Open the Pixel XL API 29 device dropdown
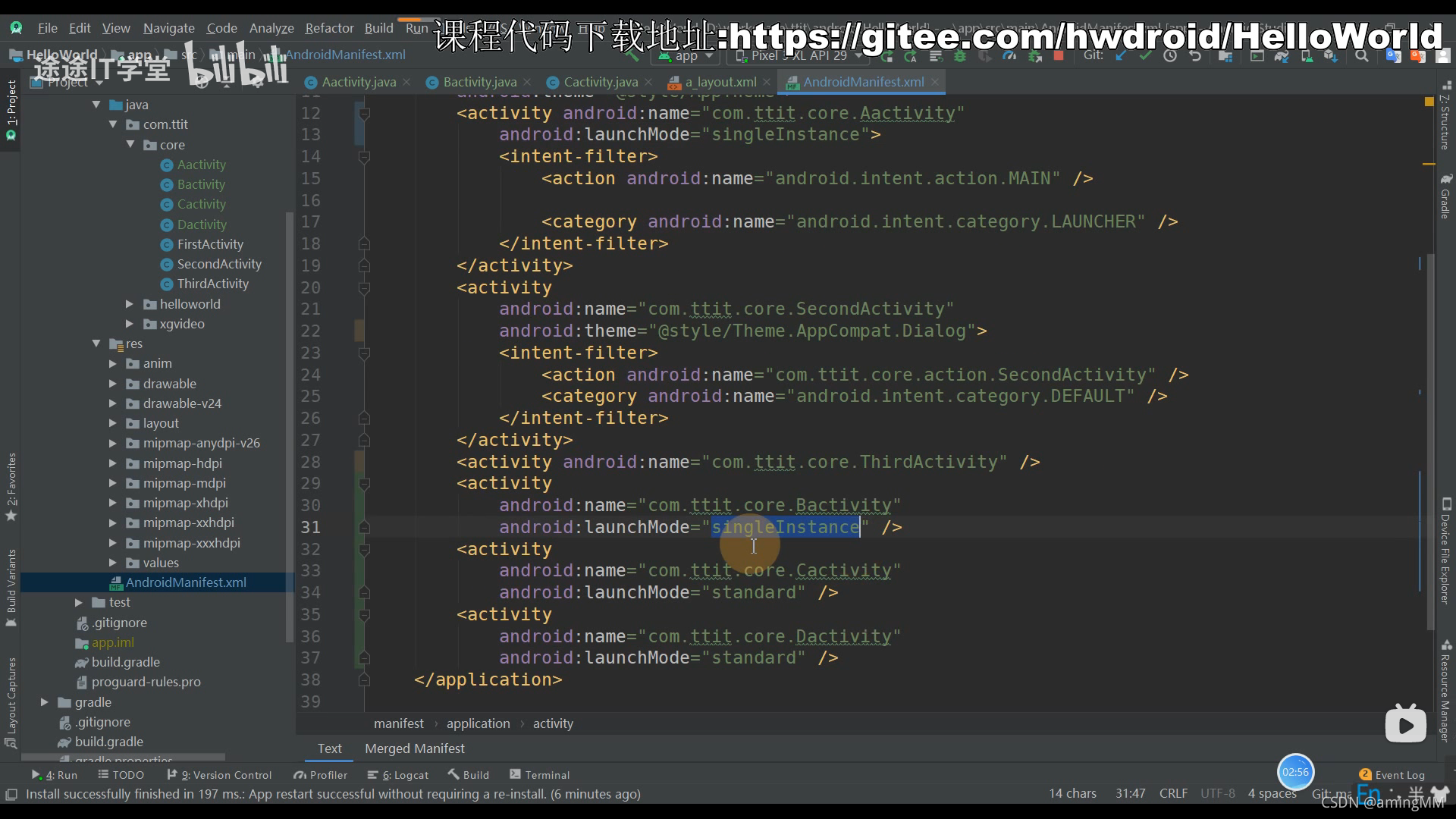Screen dimensions: 1456x819 (798, 55)
